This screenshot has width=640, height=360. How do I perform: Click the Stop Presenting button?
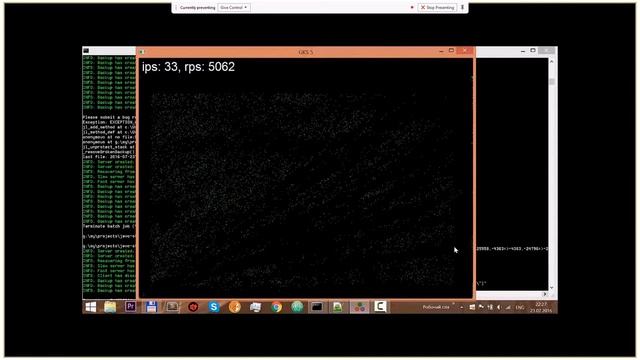(437, 7)
